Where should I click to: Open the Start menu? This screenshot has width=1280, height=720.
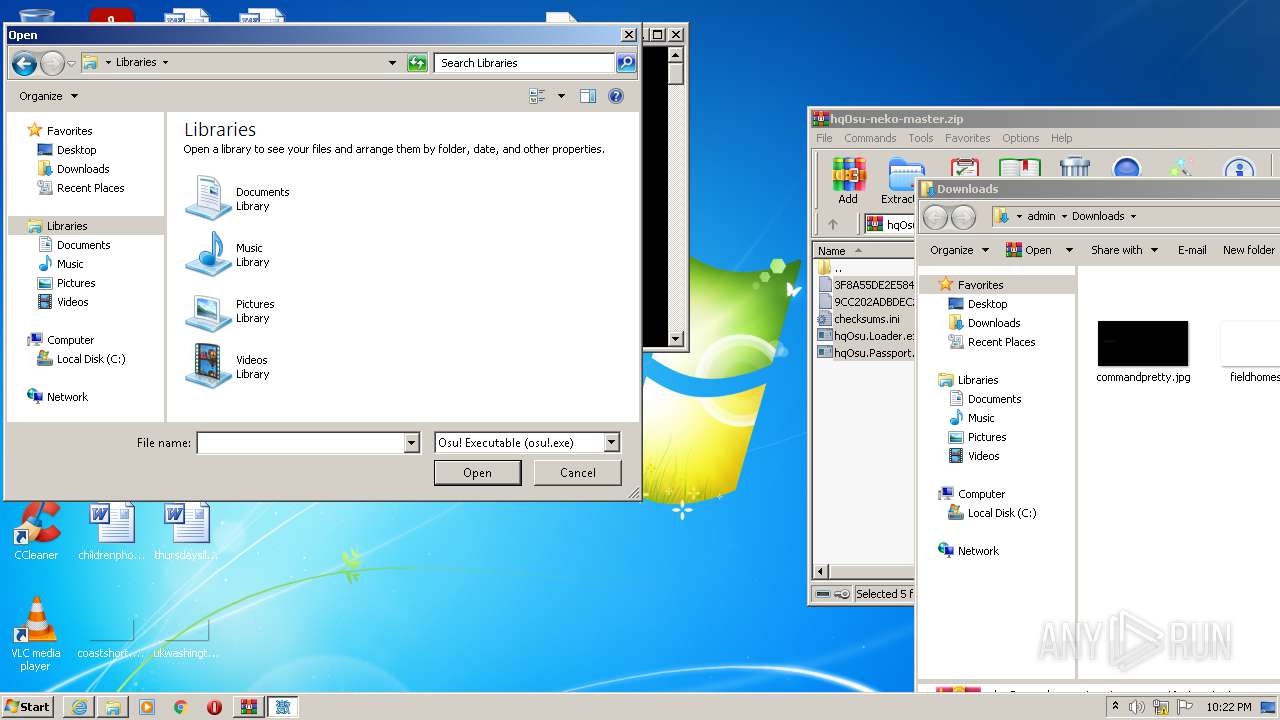tap(28, 706)
